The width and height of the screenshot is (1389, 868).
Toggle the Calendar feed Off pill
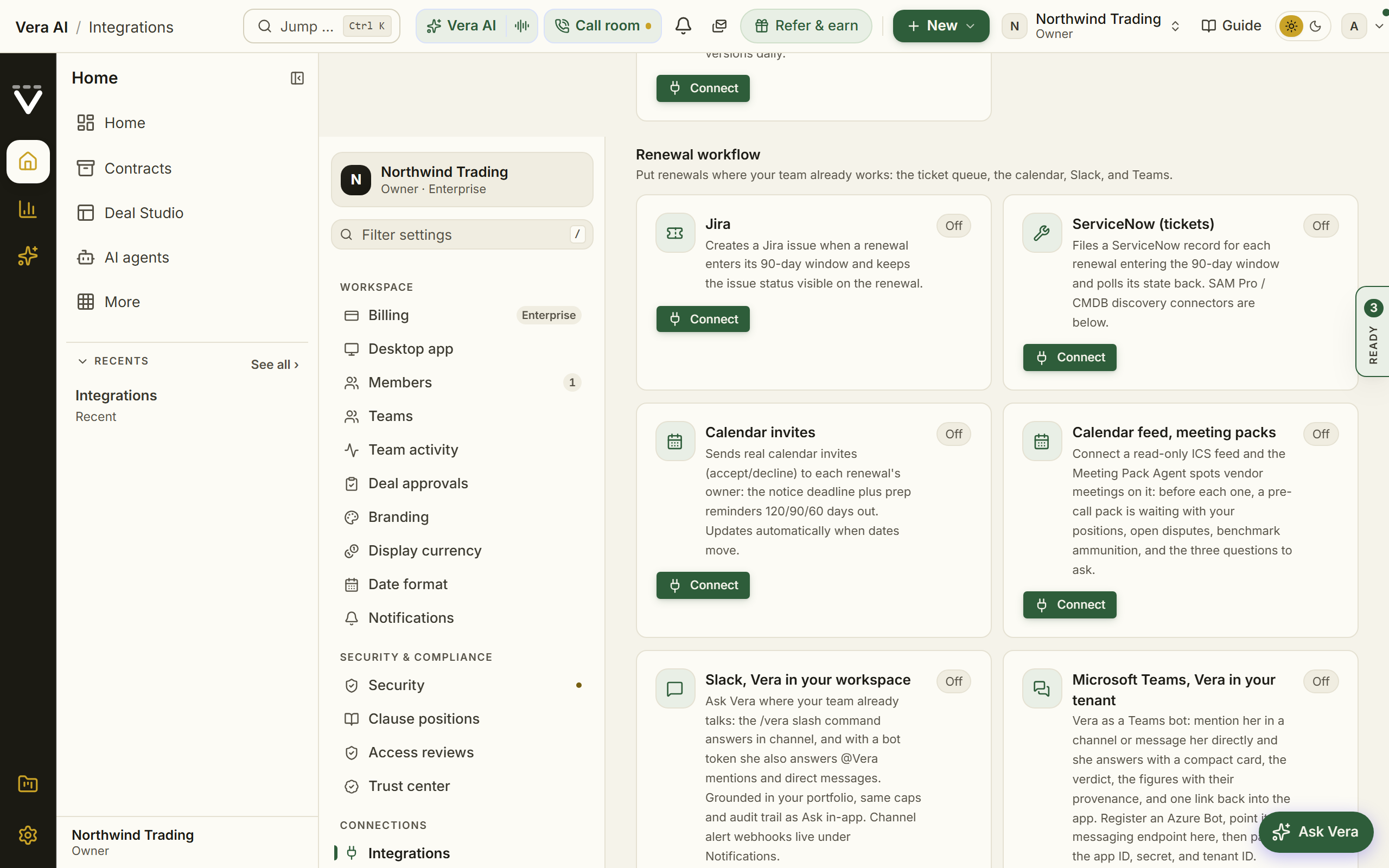(x=1320, y=434)
